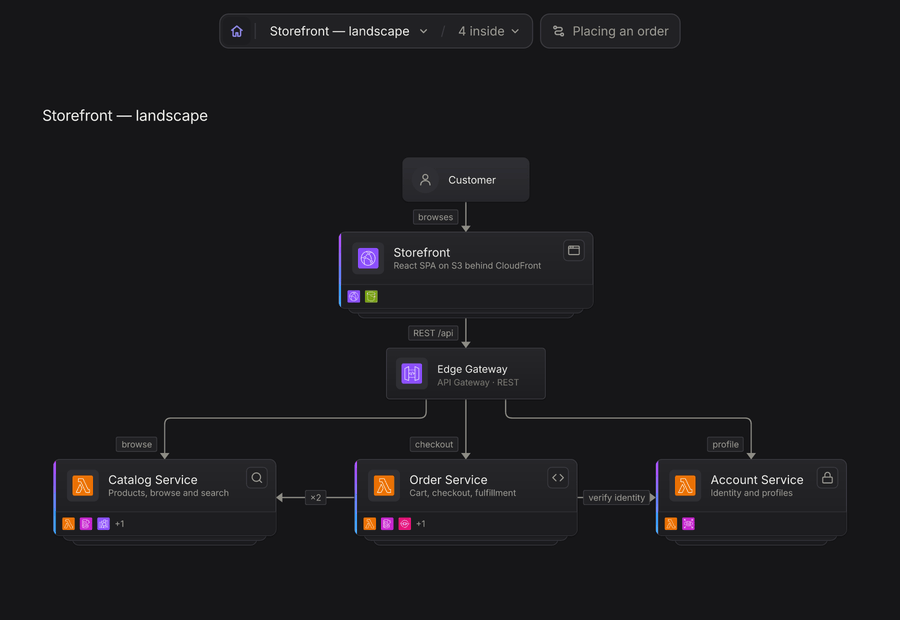Click the Order Service Lambda icon
The height and width of the screenshot is (620, 900).
[x=384, y=486]
